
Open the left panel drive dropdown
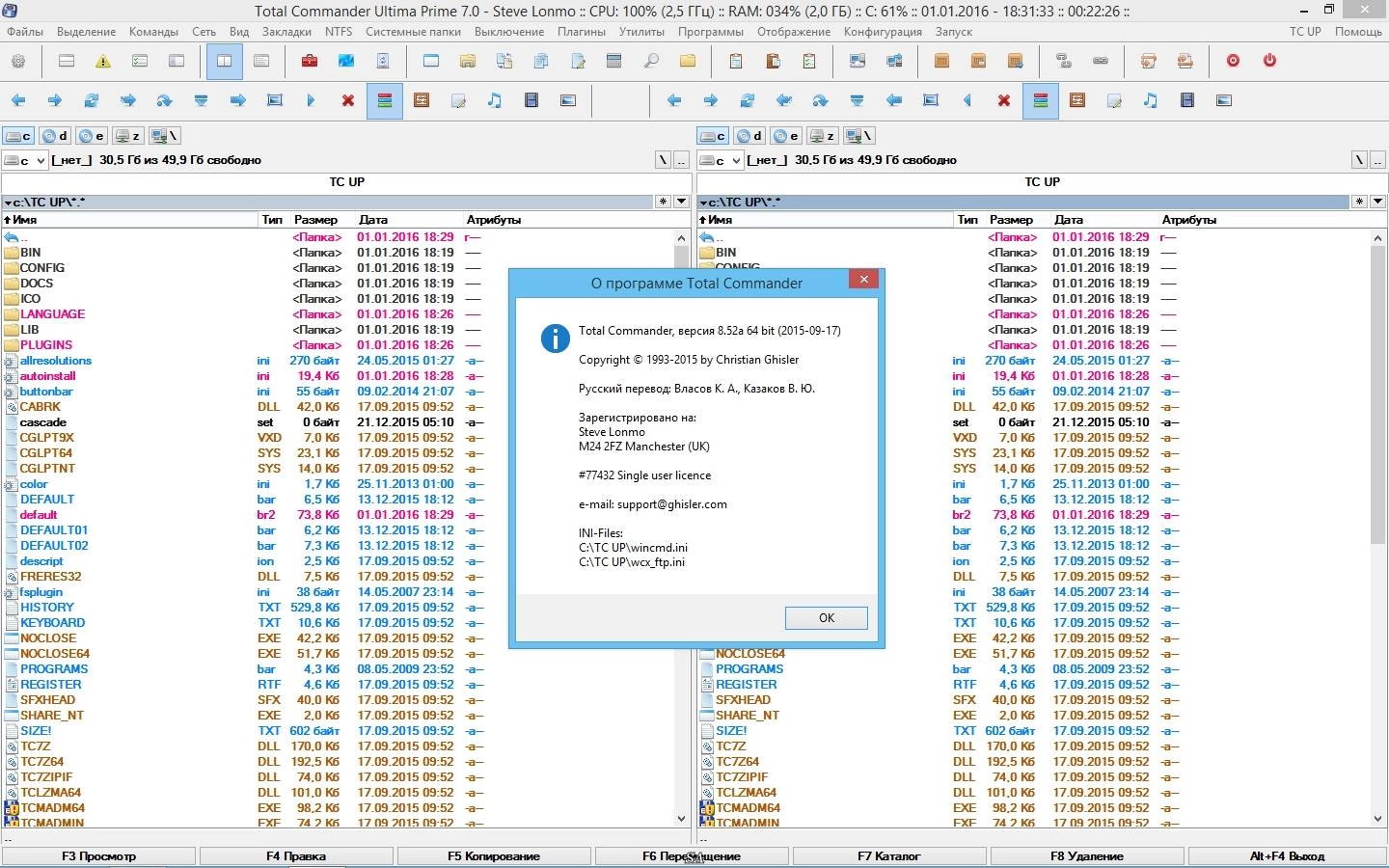25,160
